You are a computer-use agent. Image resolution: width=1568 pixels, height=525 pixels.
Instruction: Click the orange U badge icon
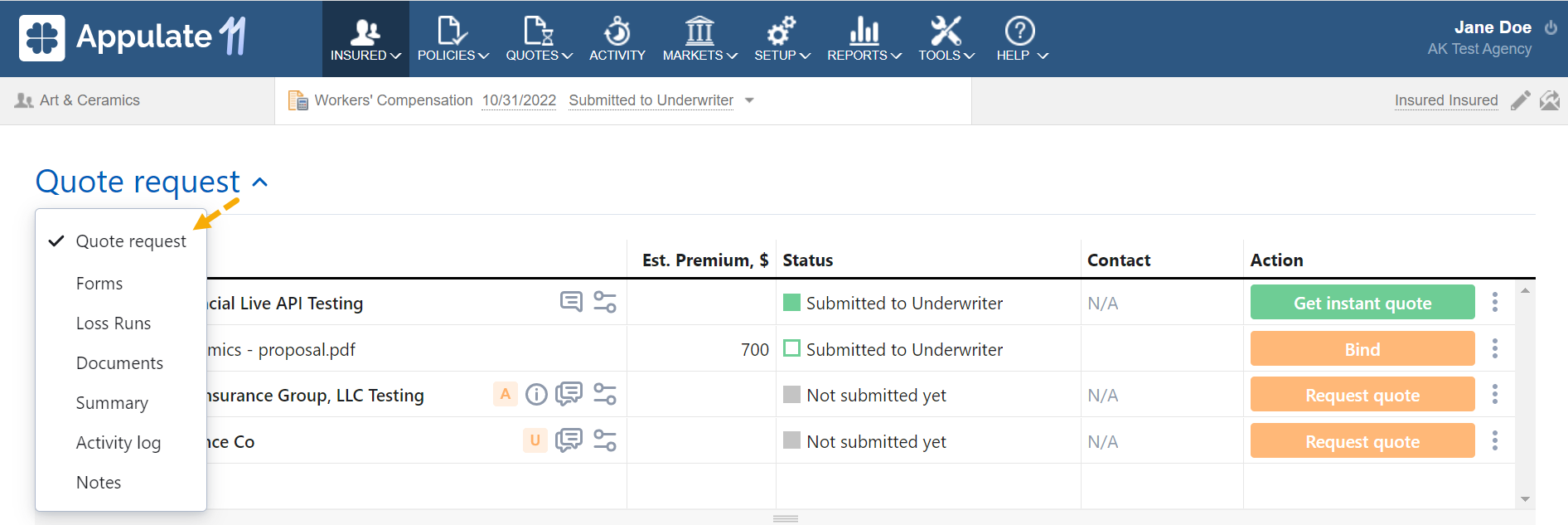point(535,440)
